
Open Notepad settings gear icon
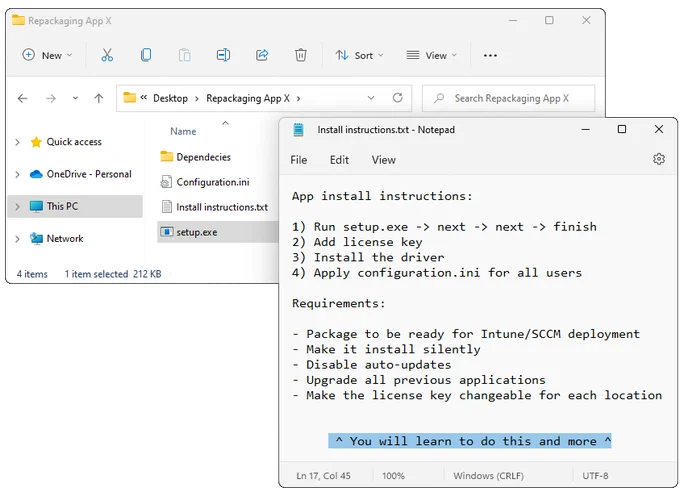659,159
